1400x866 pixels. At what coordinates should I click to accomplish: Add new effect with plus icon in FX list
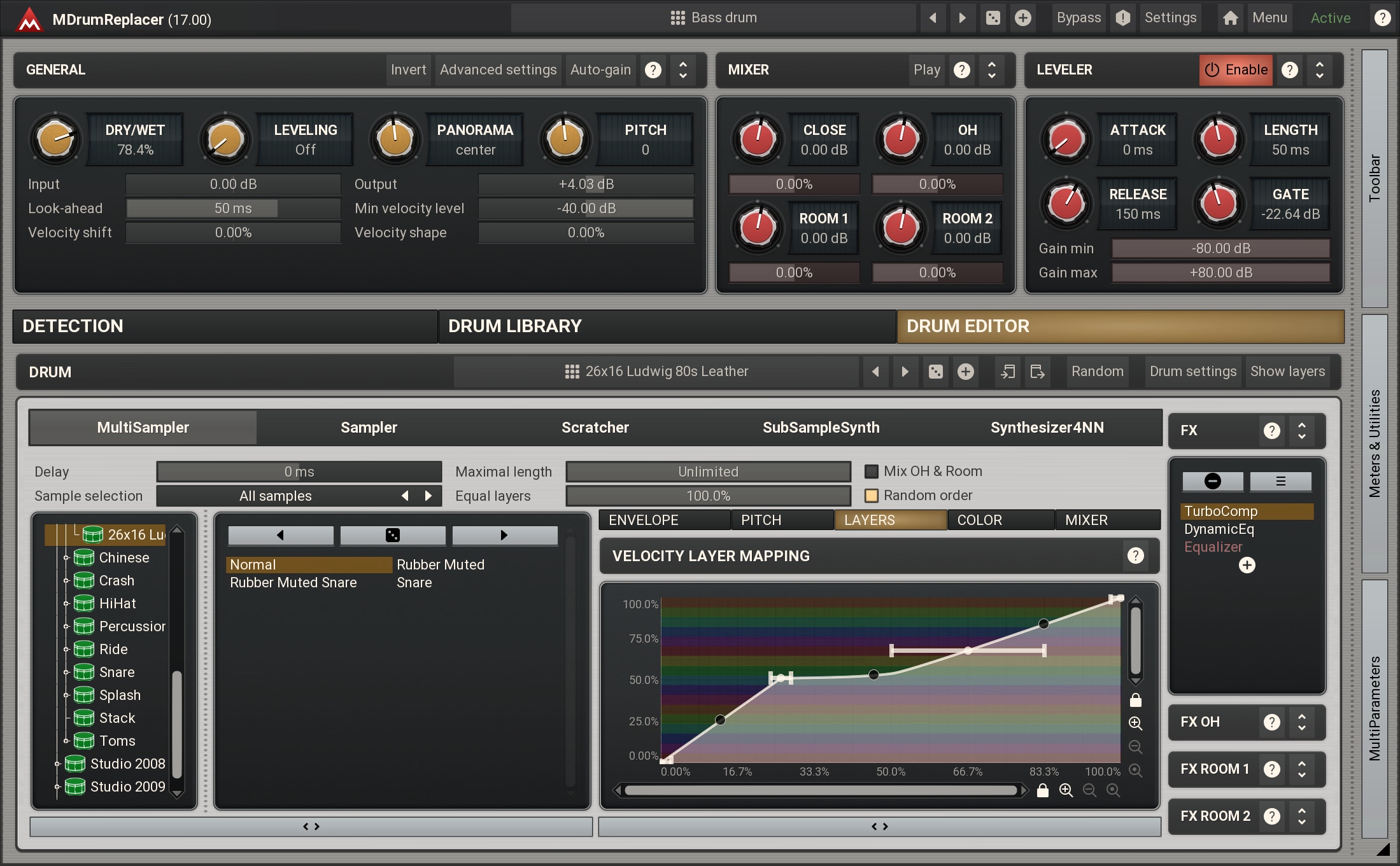pos(1247,565)
